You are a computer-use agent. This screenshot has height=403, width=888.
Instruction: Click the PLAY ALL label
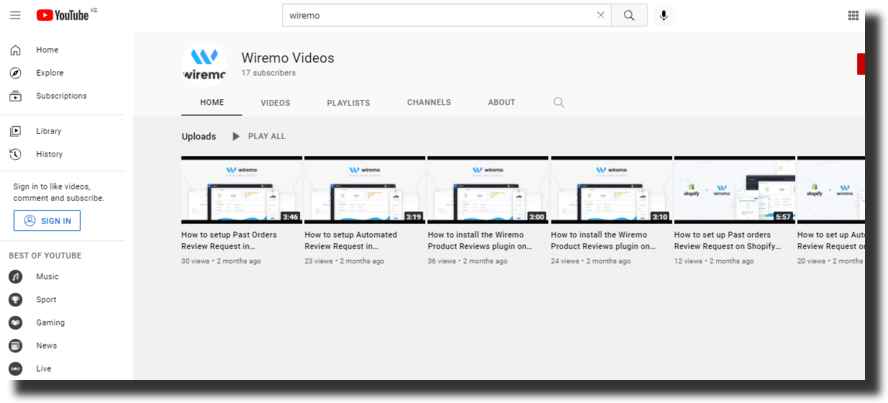(267, 136)
